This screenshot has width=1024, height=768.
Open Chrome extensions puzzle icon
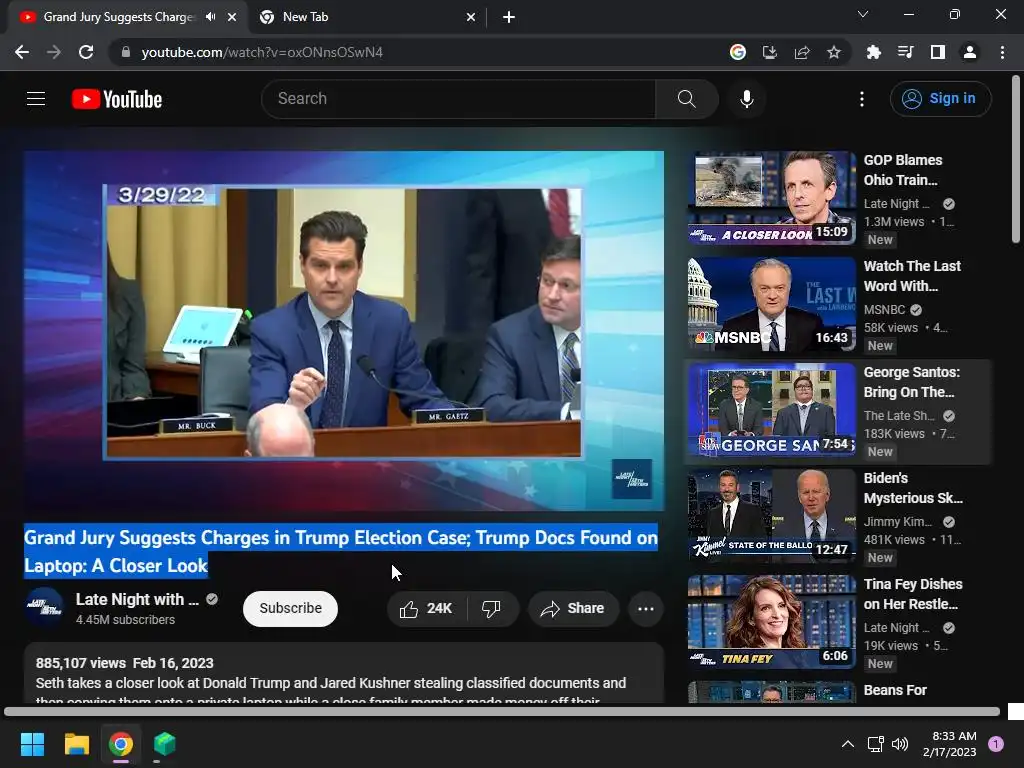pos(873,52)
